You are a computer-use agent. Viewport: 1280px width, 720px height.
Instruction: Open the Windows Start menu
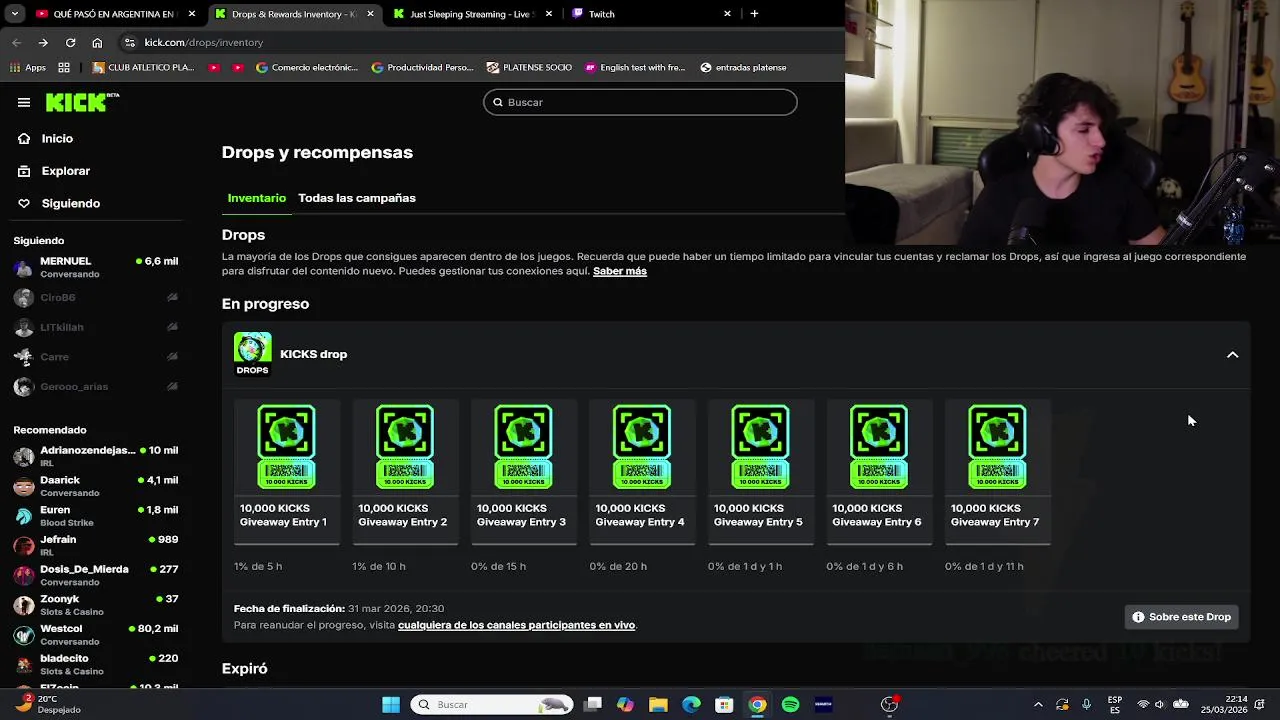click(391, 705)
